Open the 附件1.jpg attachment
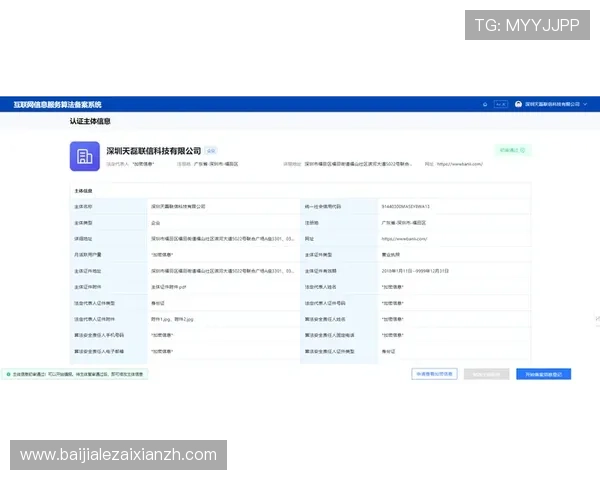This screenshot has width=600, height=480. point(161,319)
